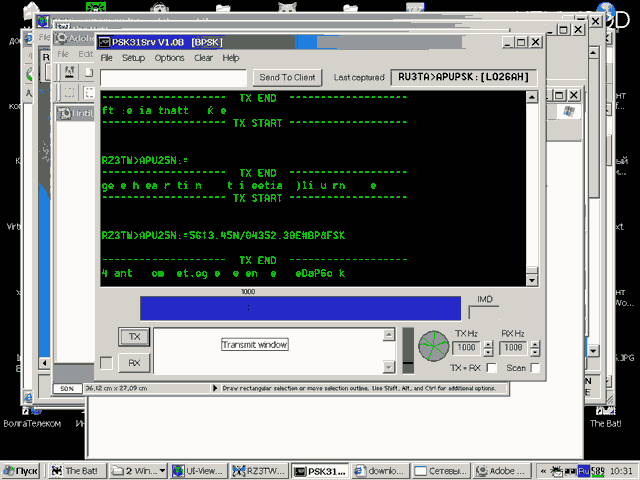Image resolution: width=640 pixels, height=480 pixels.
Task: Click the RZ3TW taskbar button
Action: point(262,471)
